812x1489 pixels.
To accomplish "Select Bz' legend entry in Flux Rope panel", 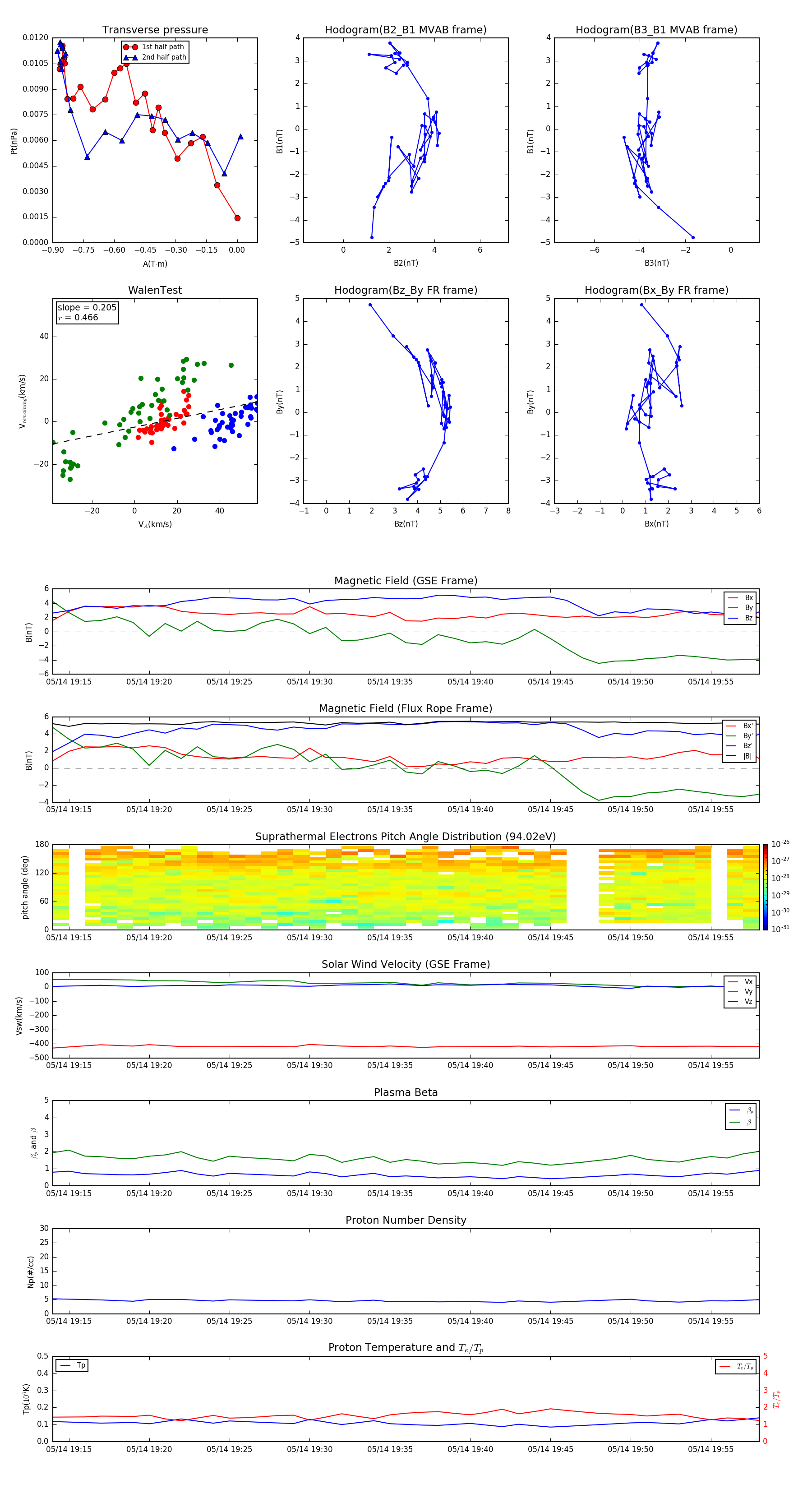I will 740,746.
